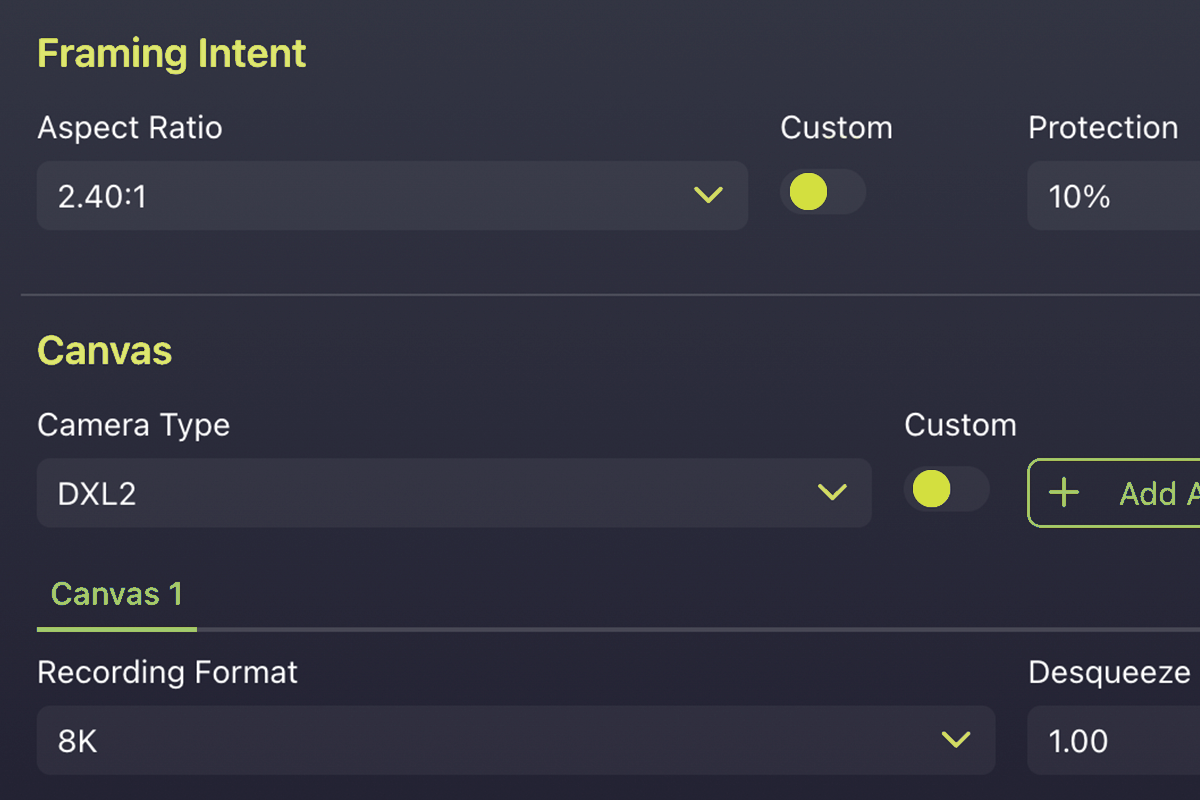The image size is (1200, 800).
Task: Click the chevron arrow in Recording Format field
Action: (x=956, y=740)
